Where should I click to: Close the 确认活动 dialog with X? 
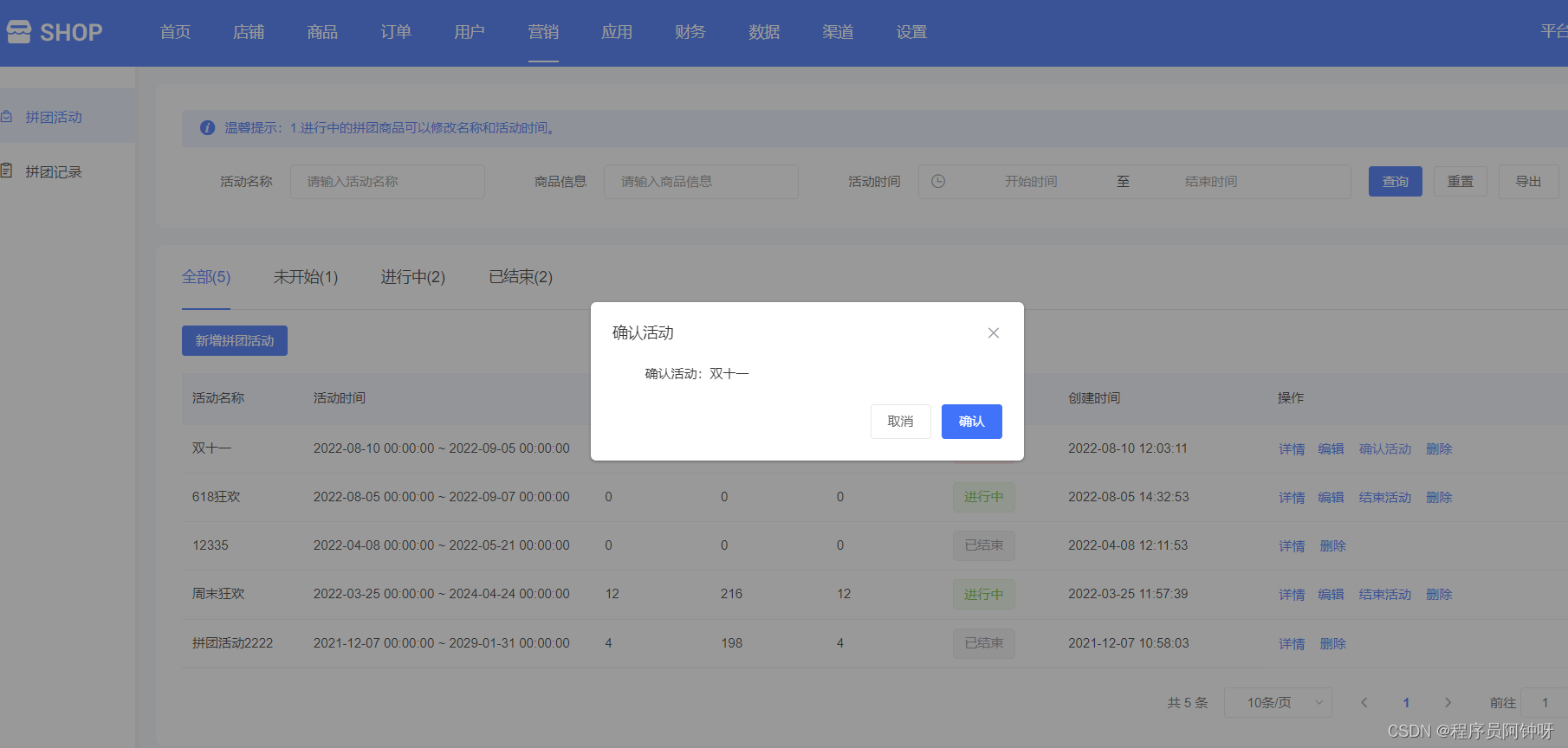pyautogui.click(x=994, y=333)
